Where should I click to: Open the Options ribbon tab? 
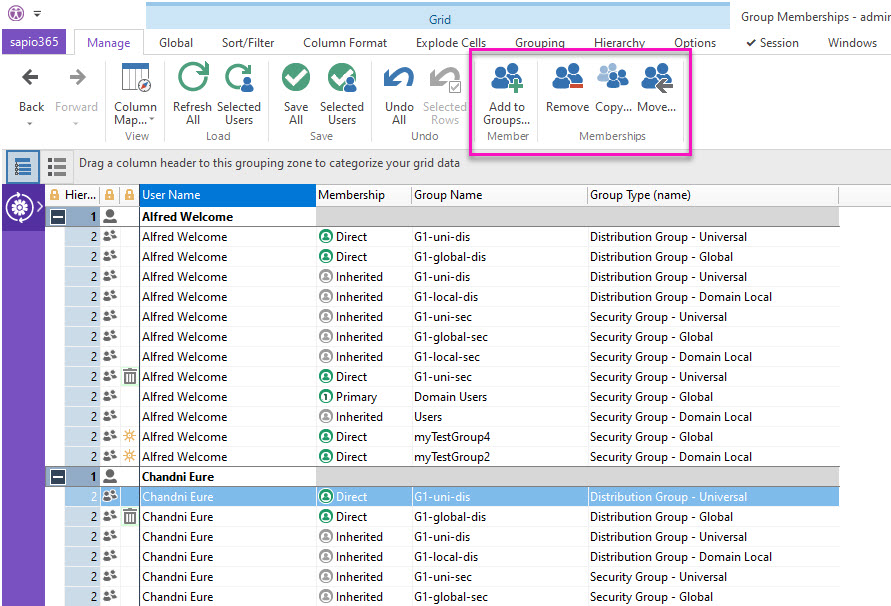(x=695, y=43)
